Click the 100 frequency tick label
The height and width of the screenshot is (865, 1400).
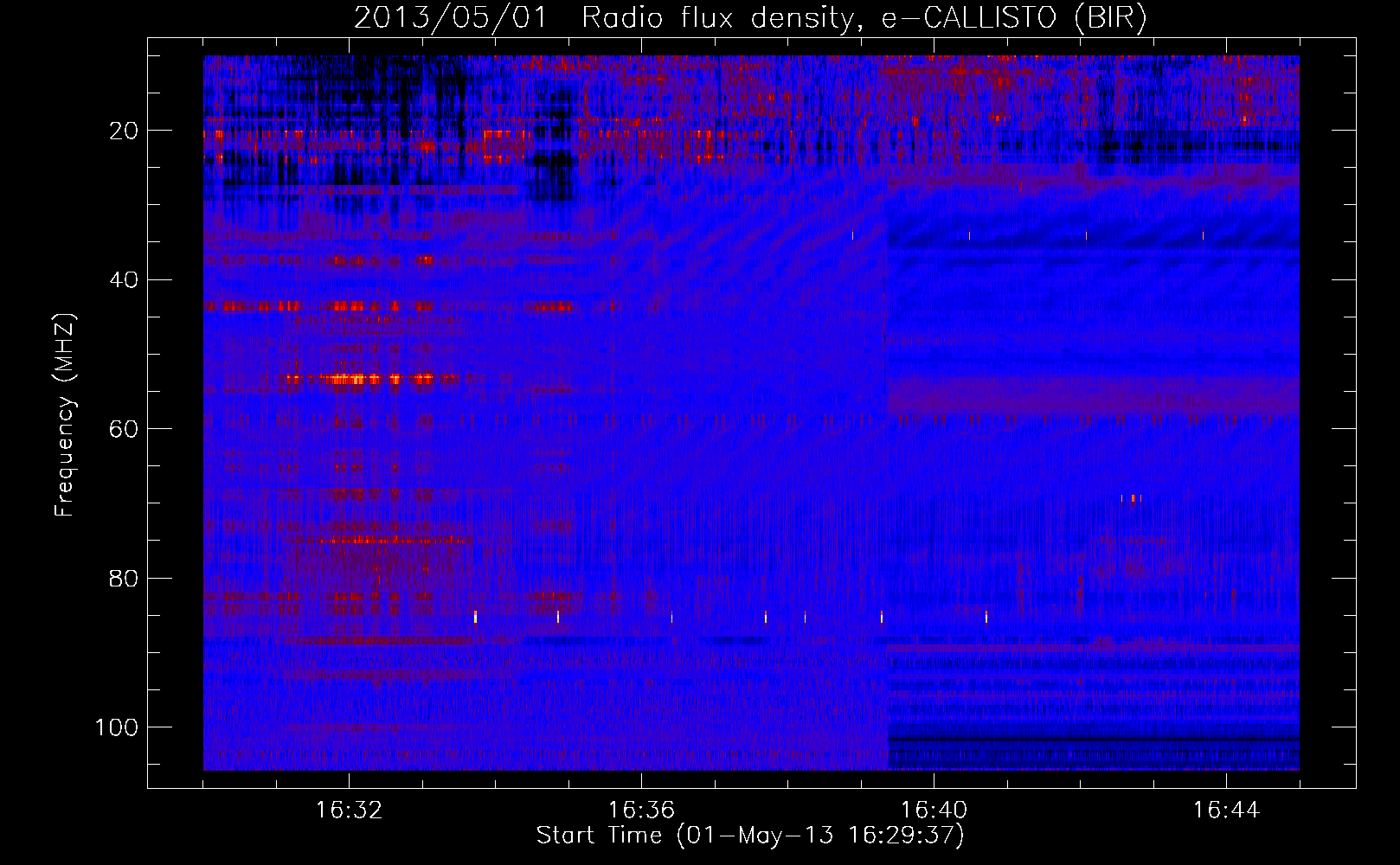118,727
